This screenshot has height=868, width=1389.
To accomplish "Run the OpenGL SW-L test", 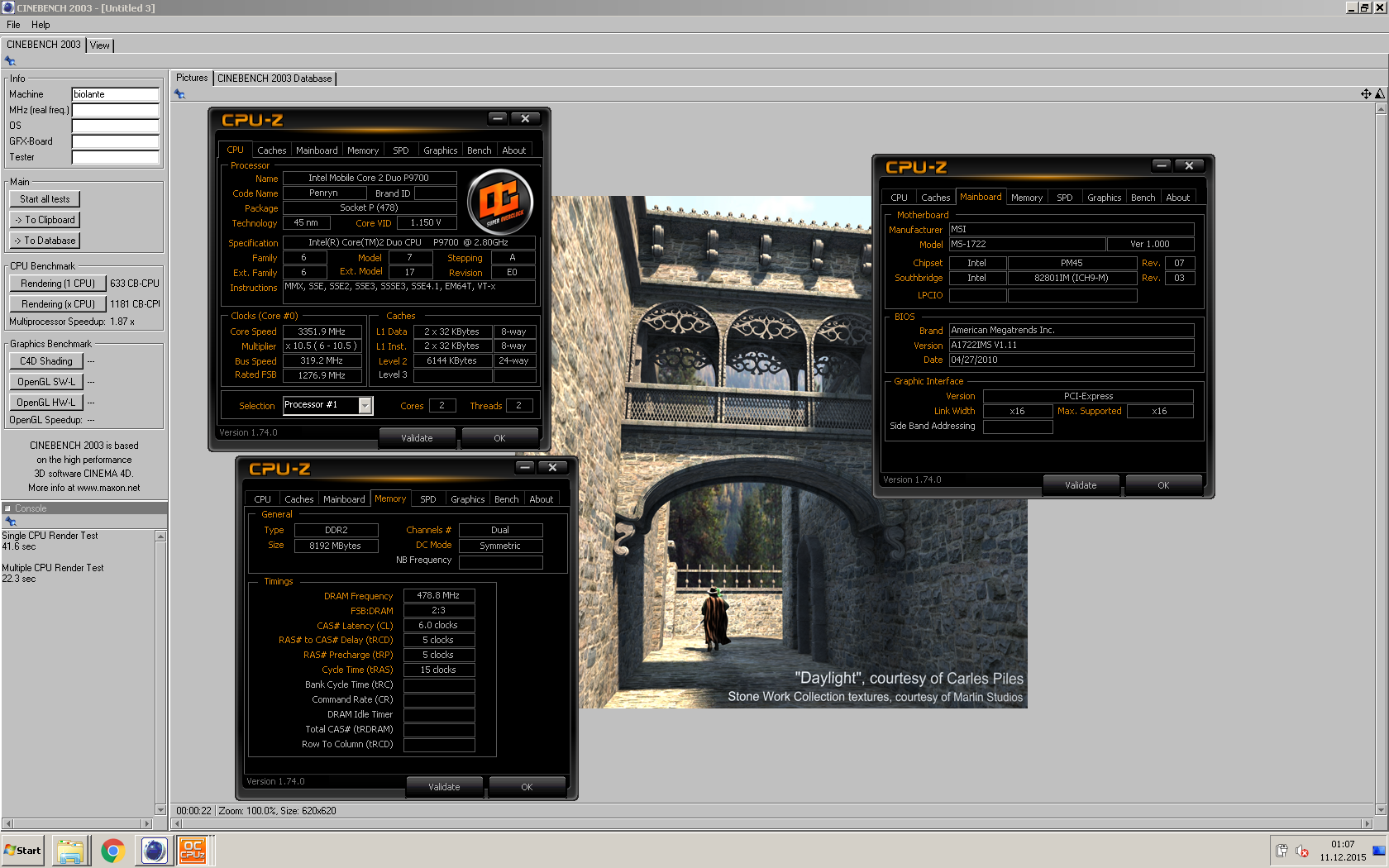I will (x=46, y=382).
